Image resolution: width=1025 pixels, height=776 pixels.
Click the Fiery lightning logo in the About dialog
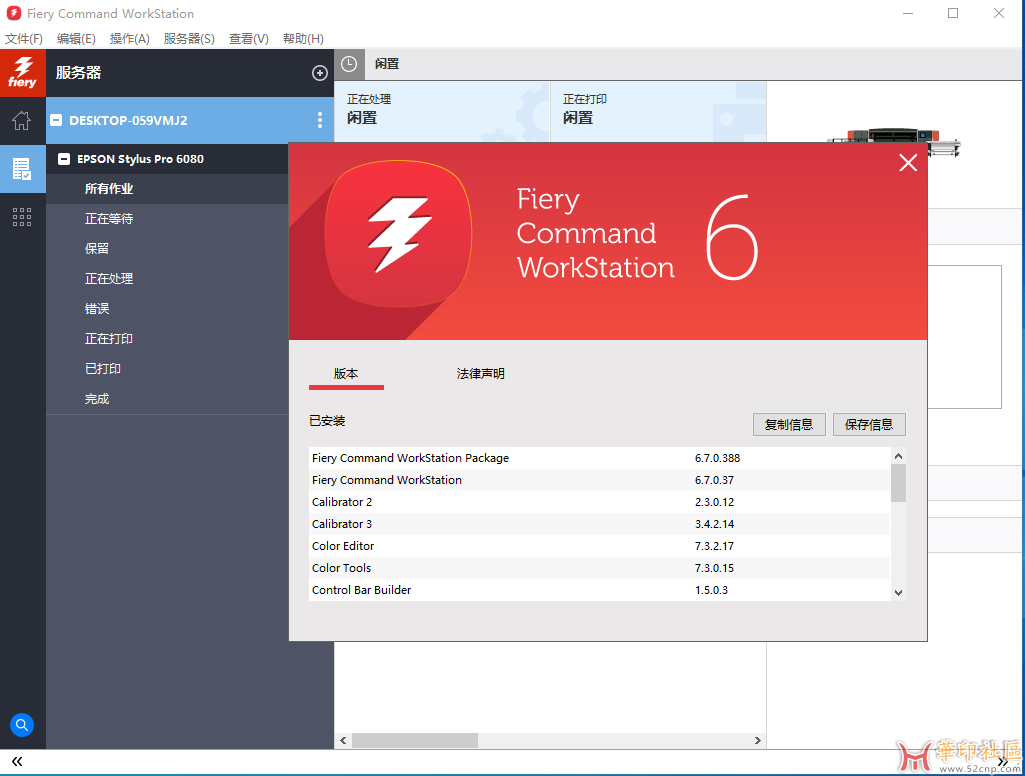(398, 233)
